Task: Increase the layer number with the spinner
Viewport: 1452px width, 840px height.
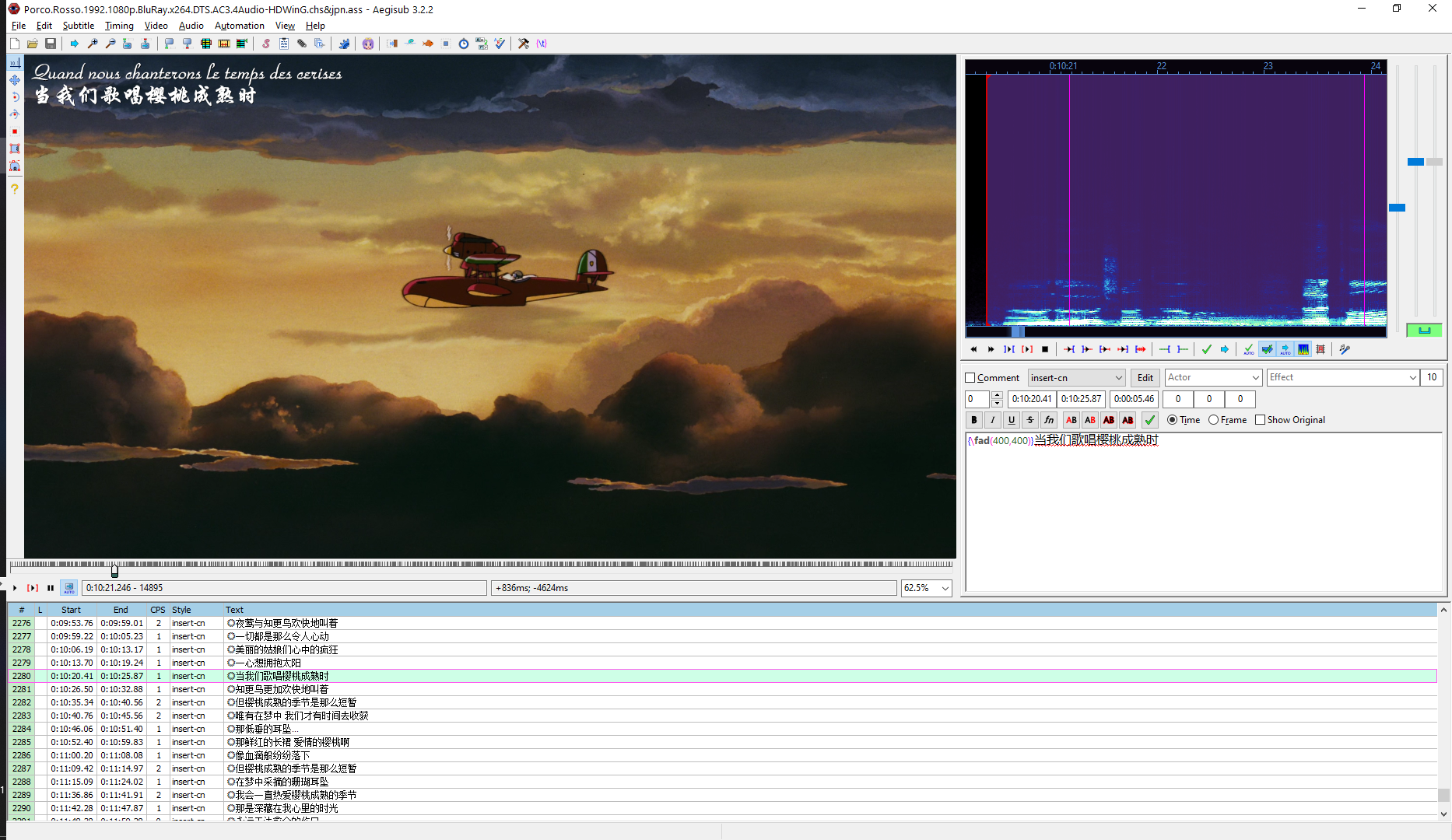Action: click(997, 395)
